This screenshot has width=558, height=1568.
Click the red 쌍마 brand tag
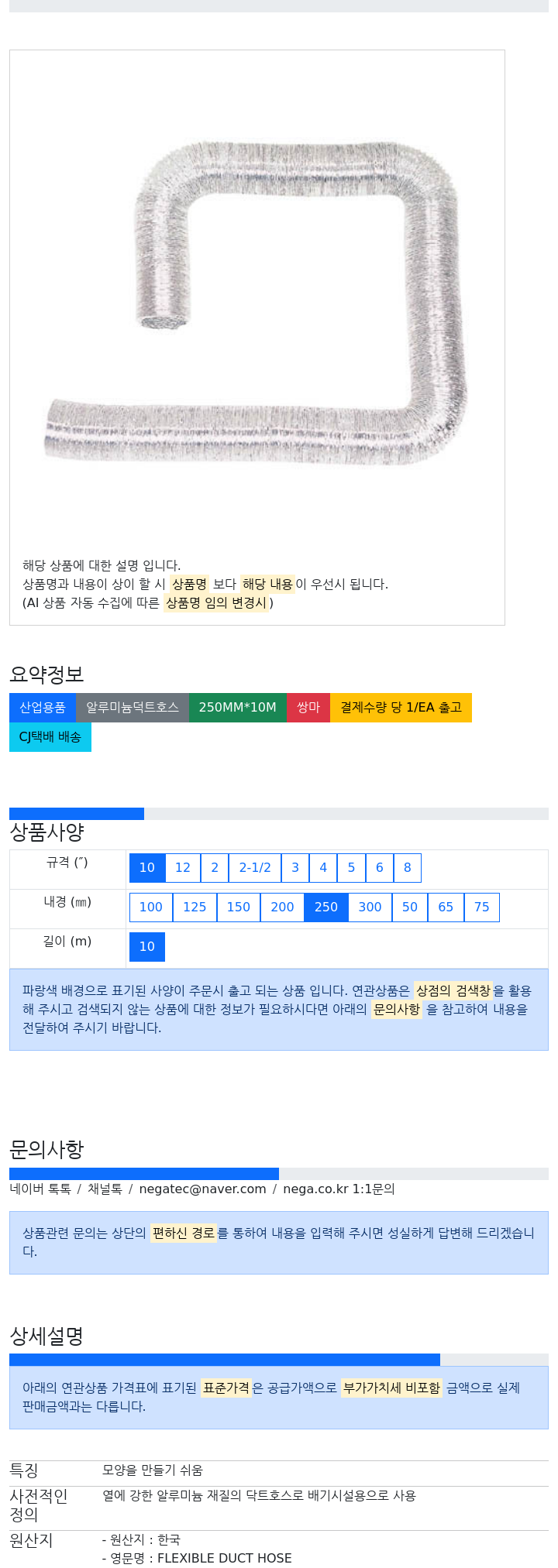point(308,708)
